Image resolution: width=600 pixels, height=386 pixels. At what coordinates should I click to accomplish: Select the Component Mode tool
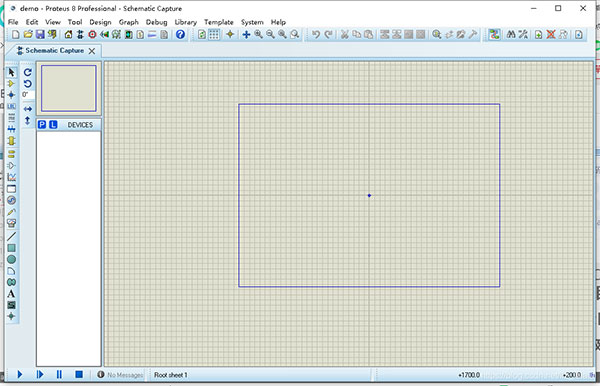pos(11,83)
